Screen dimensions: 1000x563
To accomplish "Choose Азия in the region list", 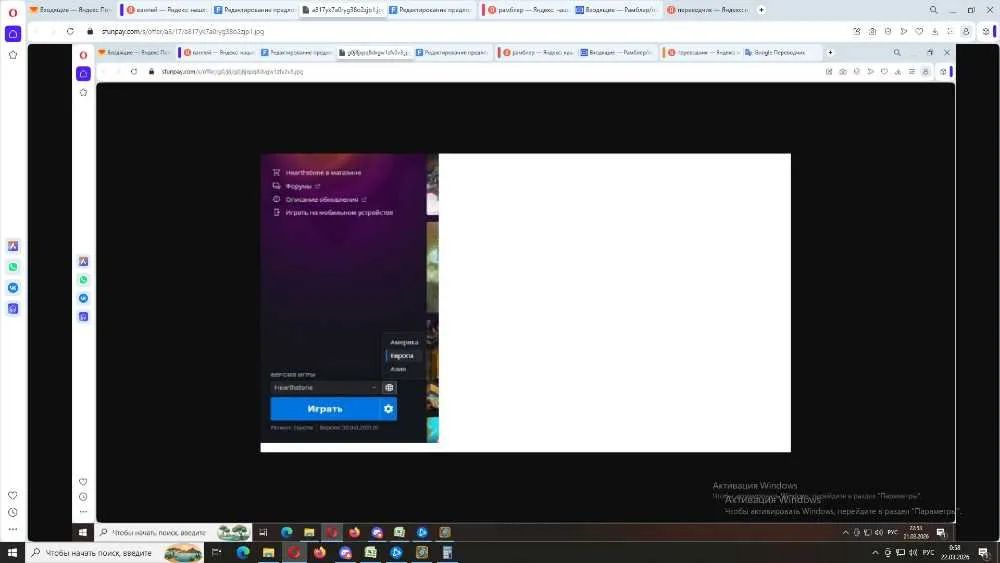I will [x=398, y=369].
